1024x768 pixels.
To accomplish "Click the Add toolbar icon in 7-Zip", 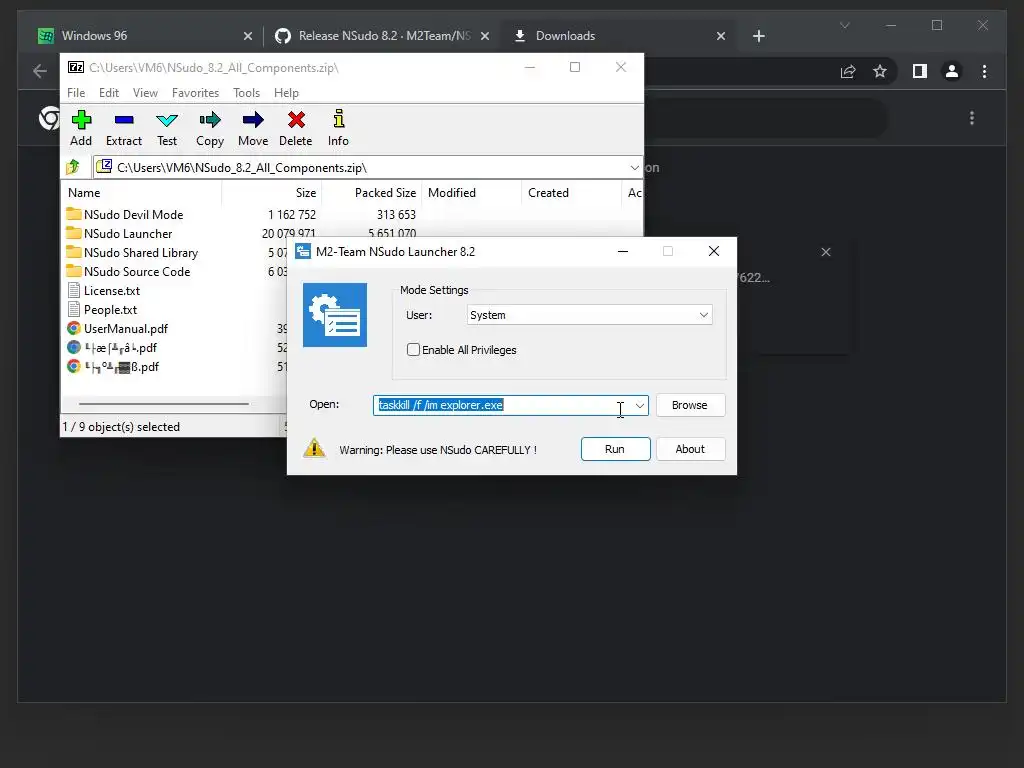I will [81, 120].
